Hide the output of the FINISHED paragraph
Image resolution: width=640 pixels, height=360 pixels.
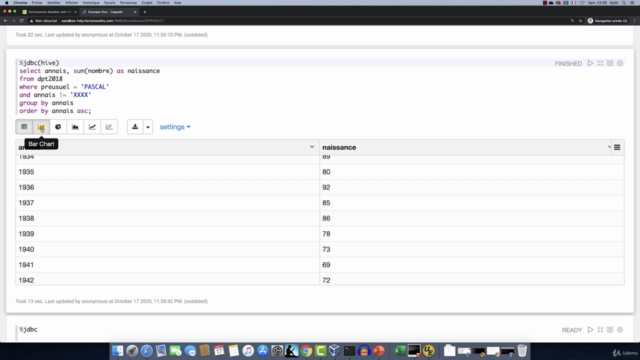click(x=610, y=63)
